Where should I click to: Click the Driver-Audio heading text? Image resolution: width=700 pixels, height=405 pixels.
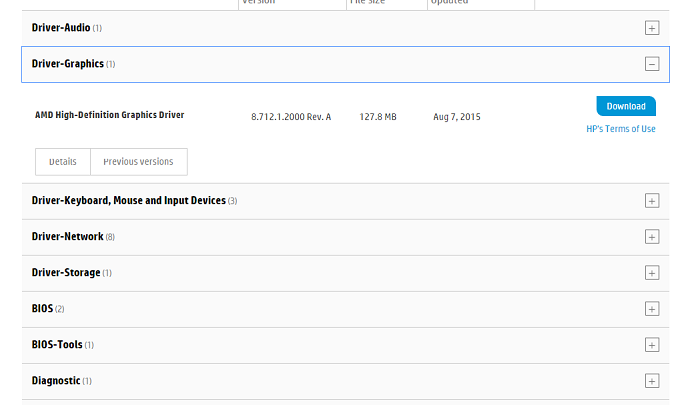point(61,28)
